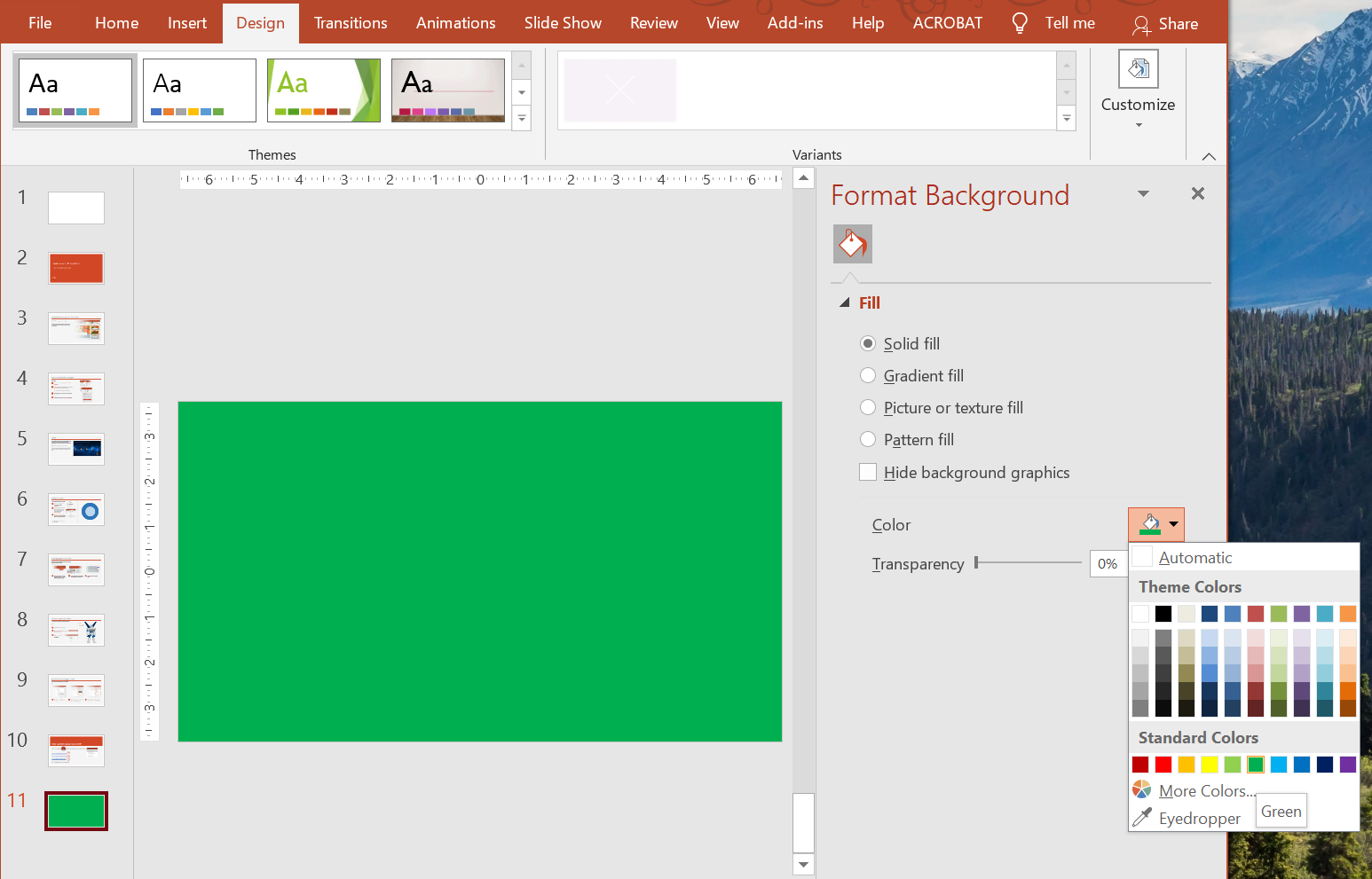
Task: Collapse the Fill section
Action: [x=844, y=302]
